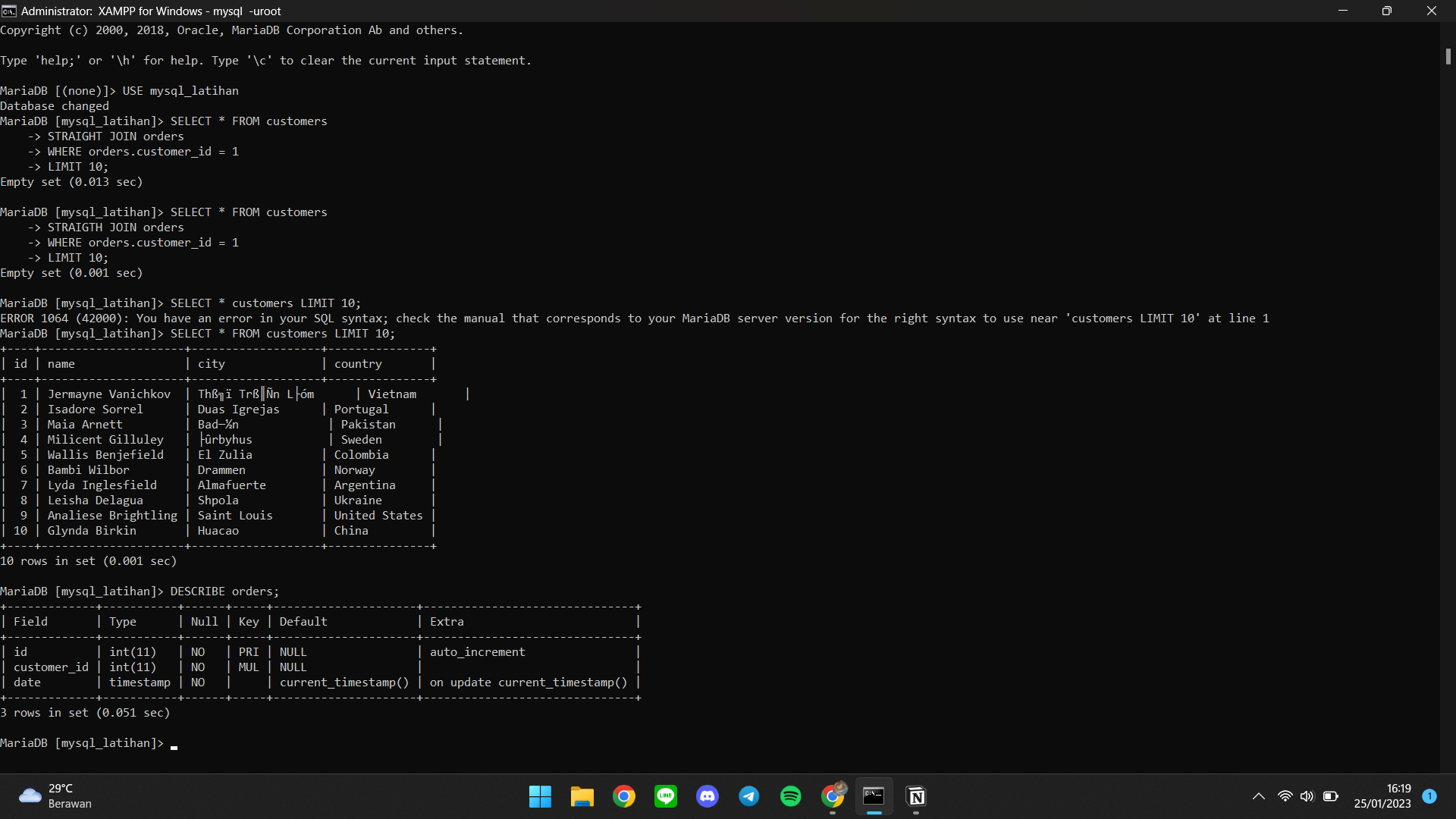Launch Google Chrome from the taskbar
1456x819 pixels.
point(624,796)
